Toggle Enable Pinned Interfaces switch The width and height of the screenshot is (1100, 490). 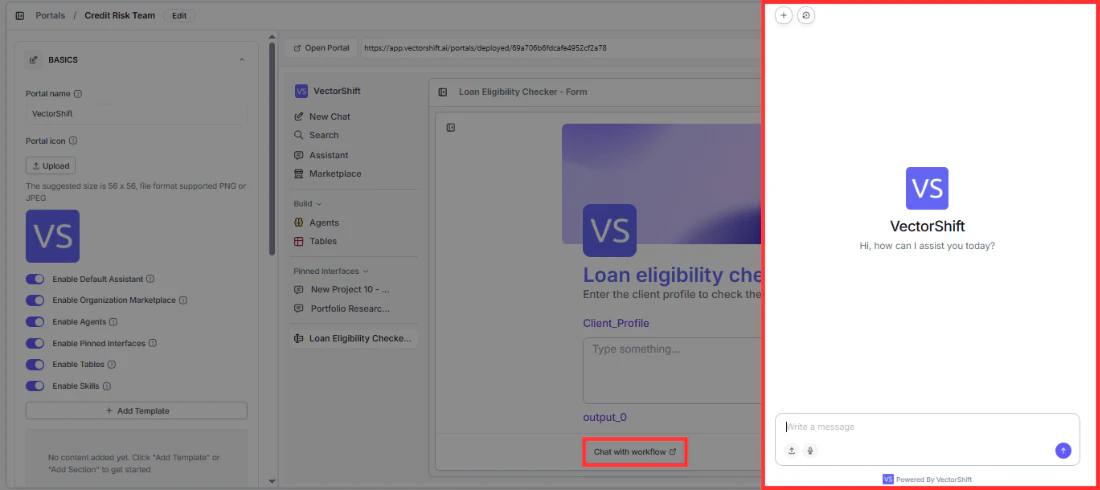coord(35,343)
